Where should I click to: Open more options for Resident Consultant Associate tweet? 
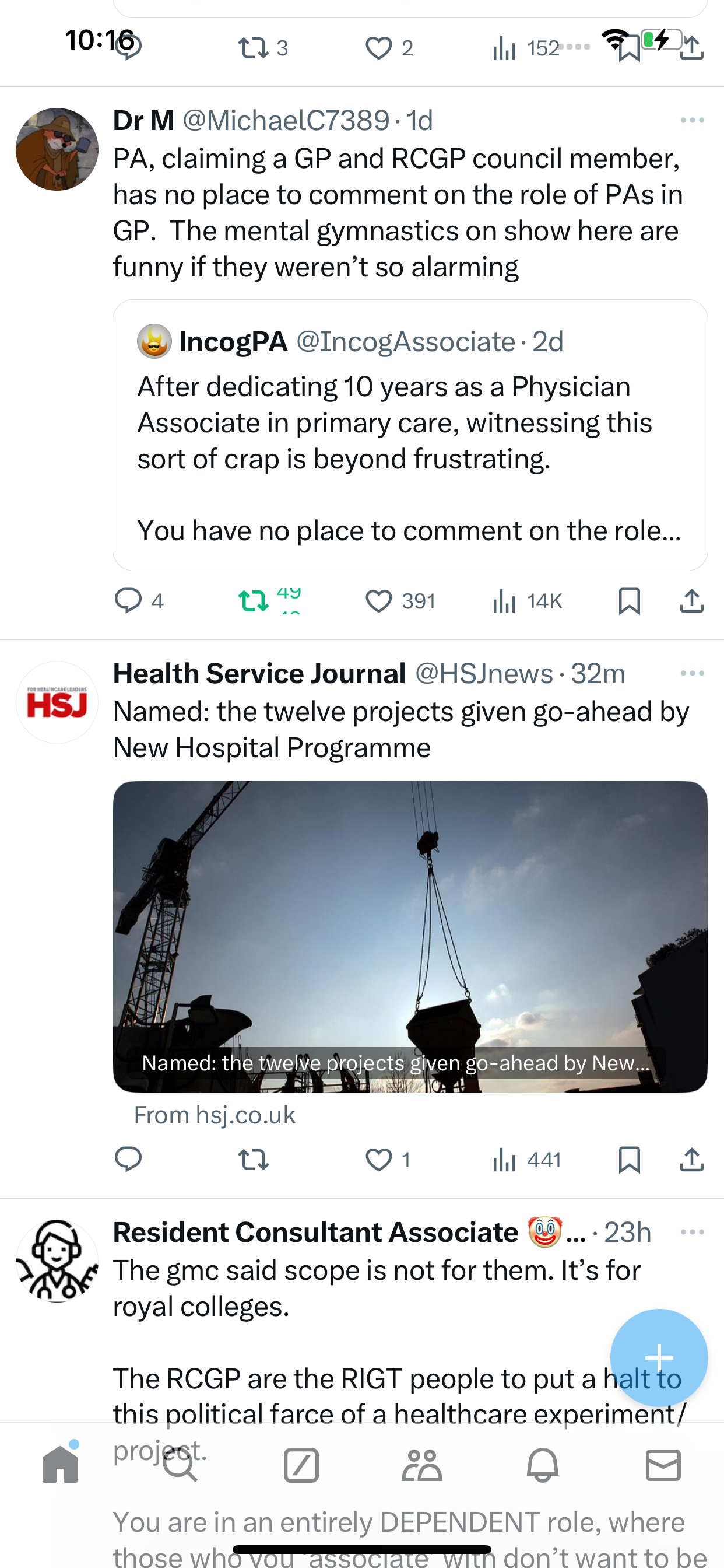tap(693, 1232)
